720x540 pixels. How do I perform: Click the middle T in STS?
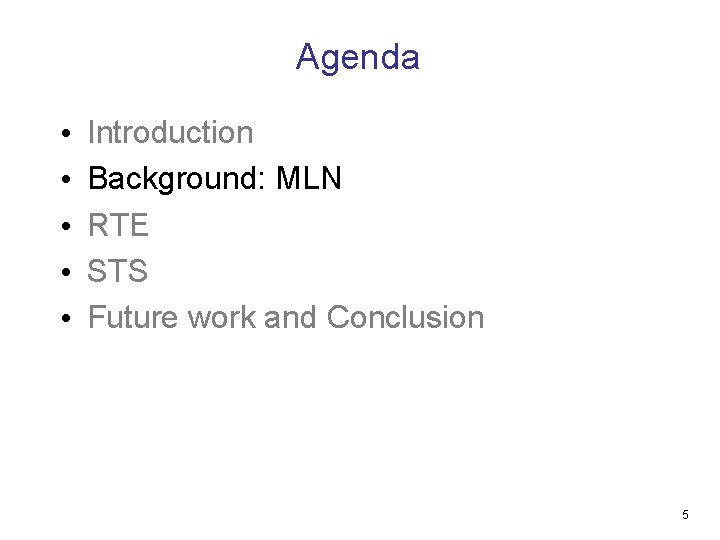point(118,271)
